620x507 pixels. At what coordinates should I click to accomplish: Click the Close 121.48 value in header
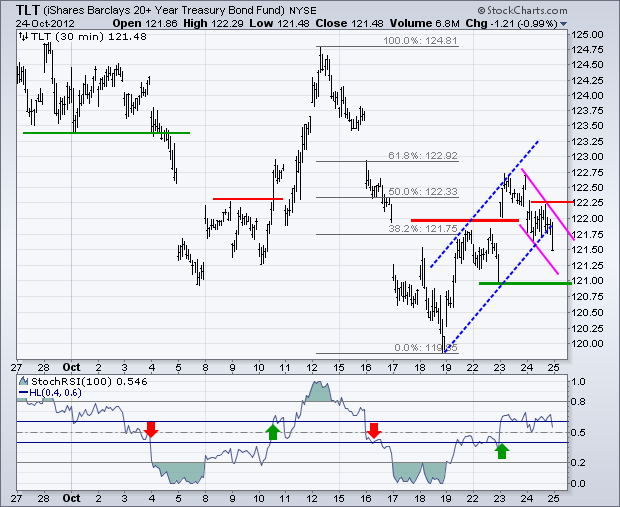point(349,24)
